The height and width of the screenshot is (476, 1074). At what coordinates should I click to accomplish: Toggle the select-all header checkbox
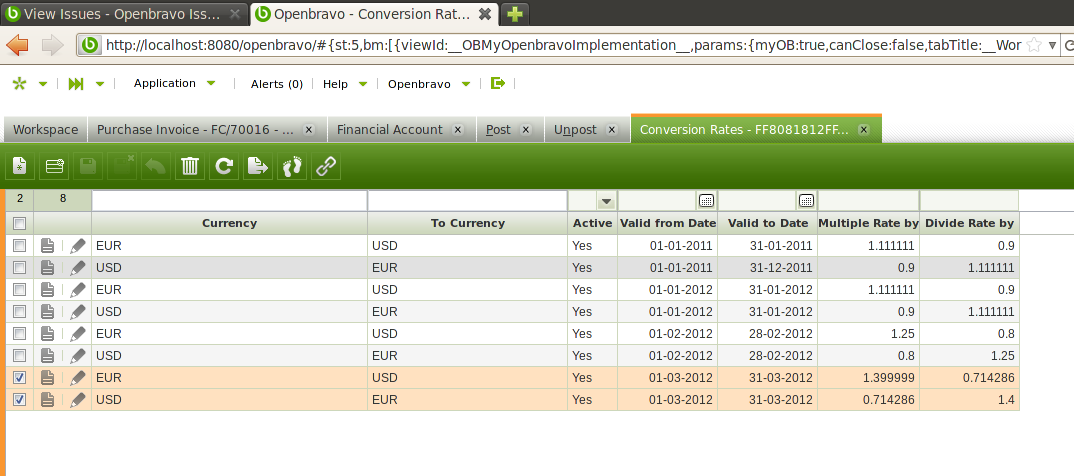(x=20, y=223)
